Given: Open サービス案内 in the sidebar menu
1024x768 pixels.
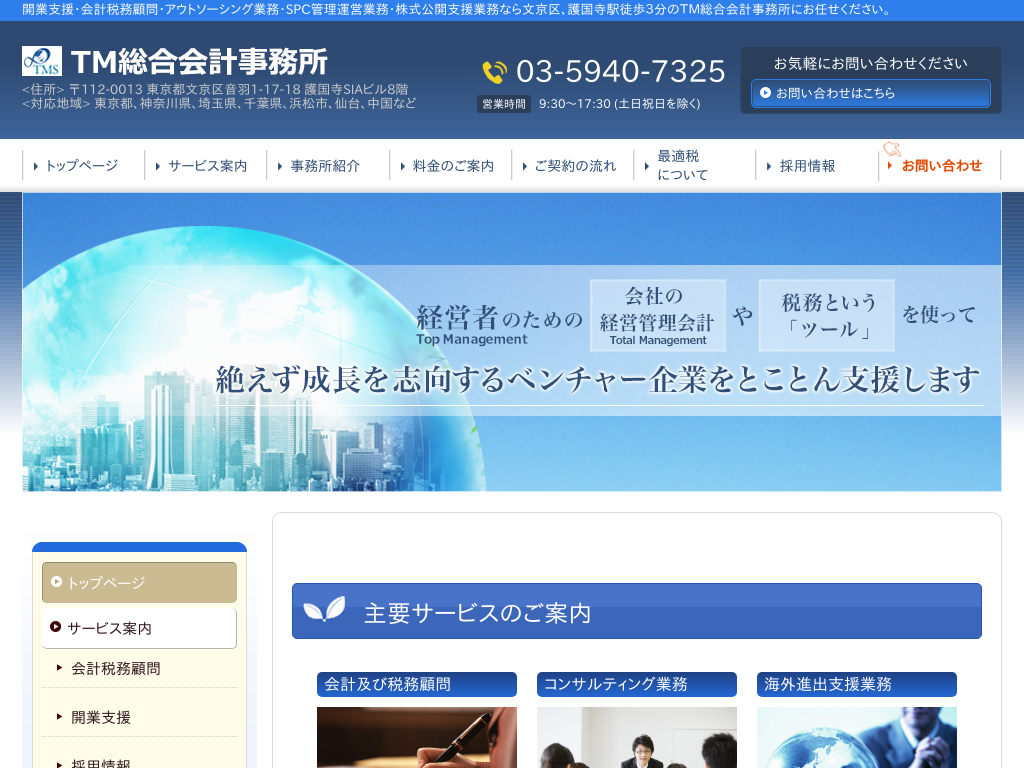Looking at the screenshot, I should (139, 628).
